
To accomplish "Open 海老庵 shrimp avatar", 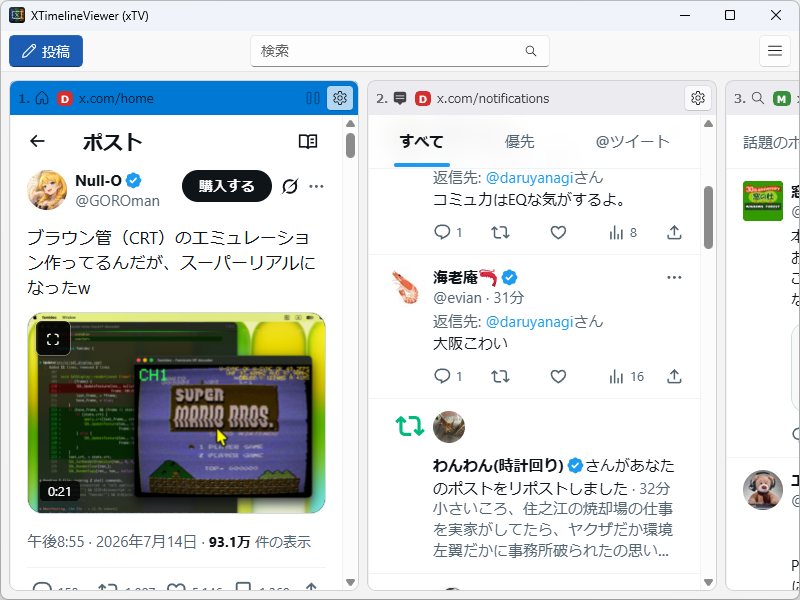I will point(406,287).
